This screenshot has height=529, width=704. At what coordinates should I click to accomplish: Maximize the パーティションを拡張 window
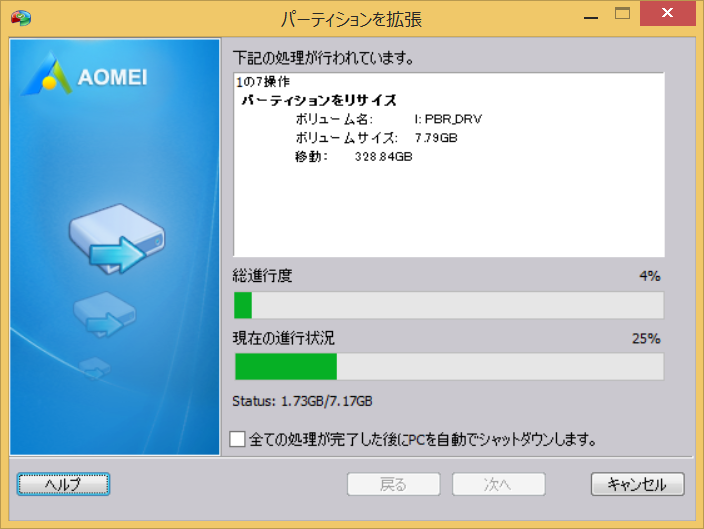(622, 13)
